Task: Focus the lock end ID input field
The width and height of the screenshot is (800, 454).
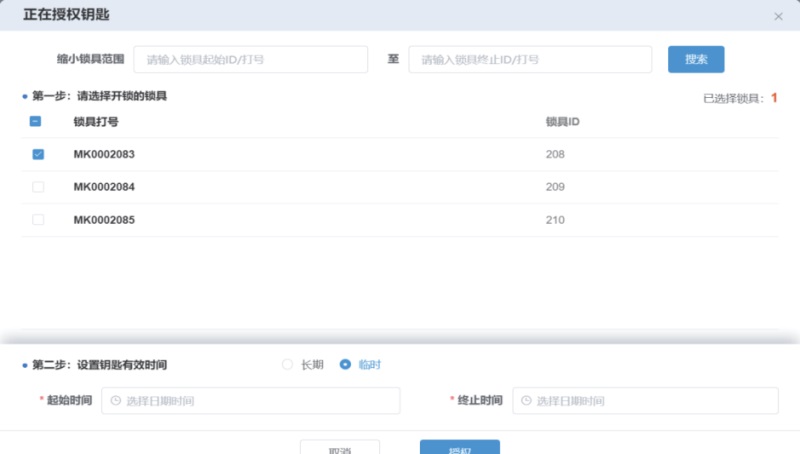Action: point(530,60)
